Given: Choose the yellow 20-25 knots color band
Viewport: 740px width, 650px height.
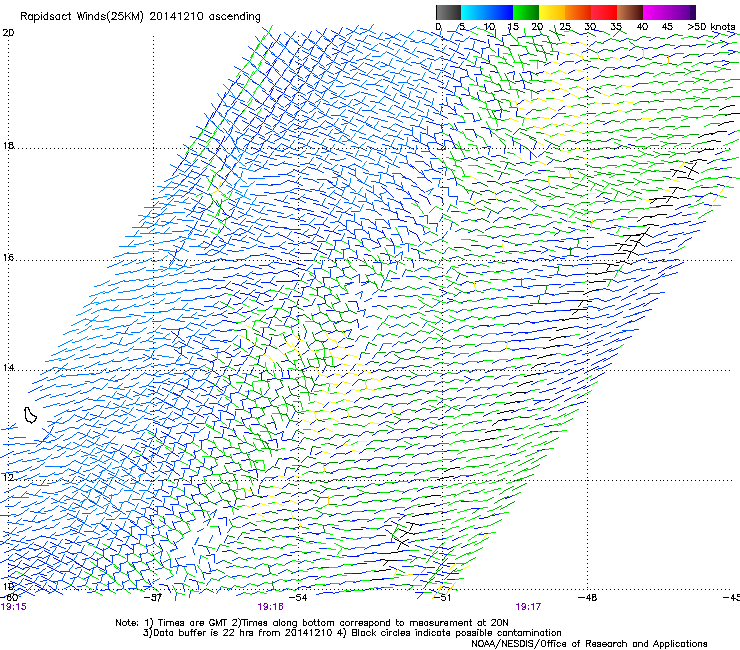Looking at the screenshot, I should [x=552, y=12].
